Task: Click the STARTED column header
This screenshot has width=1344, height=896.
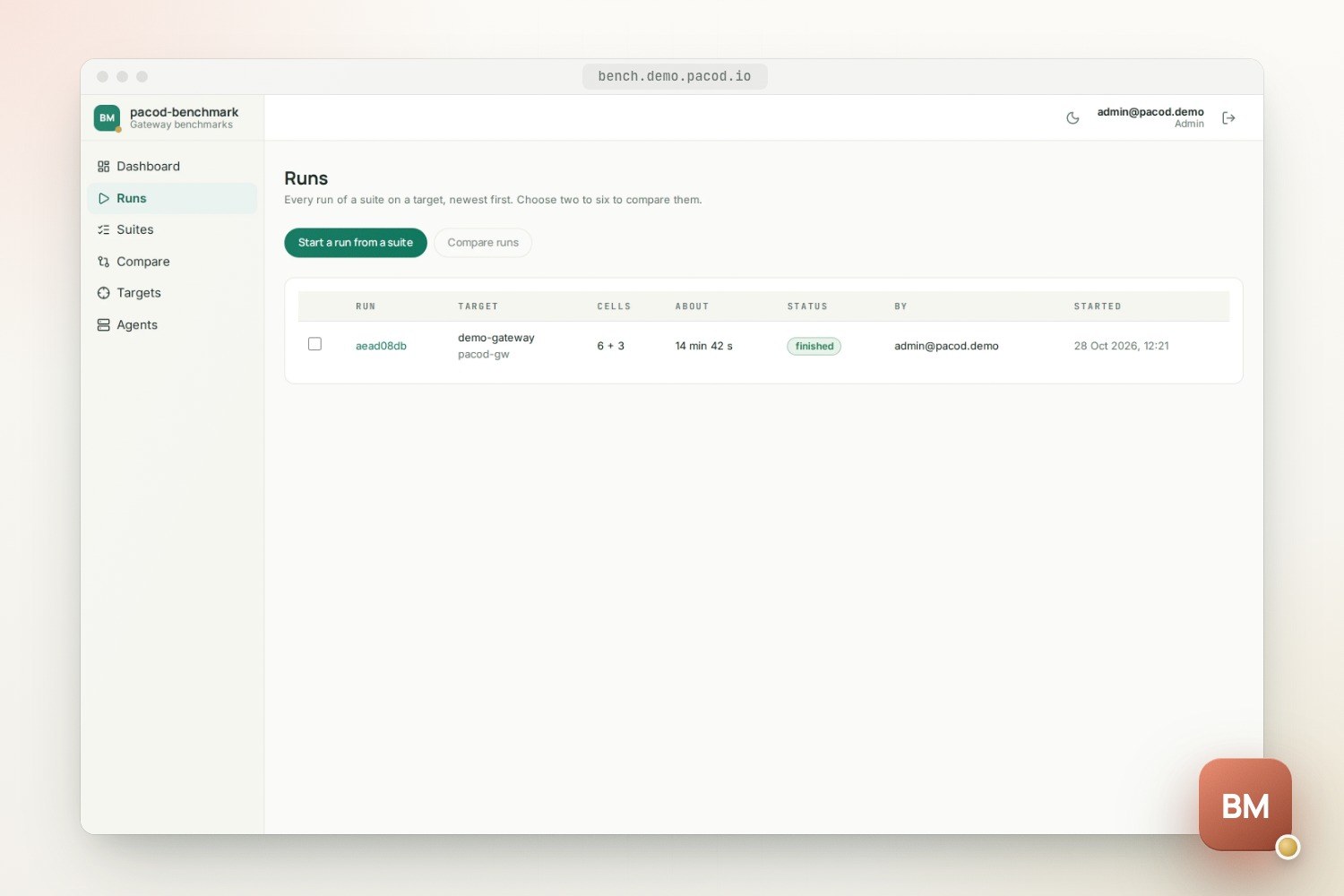Action: point(1098,306)
